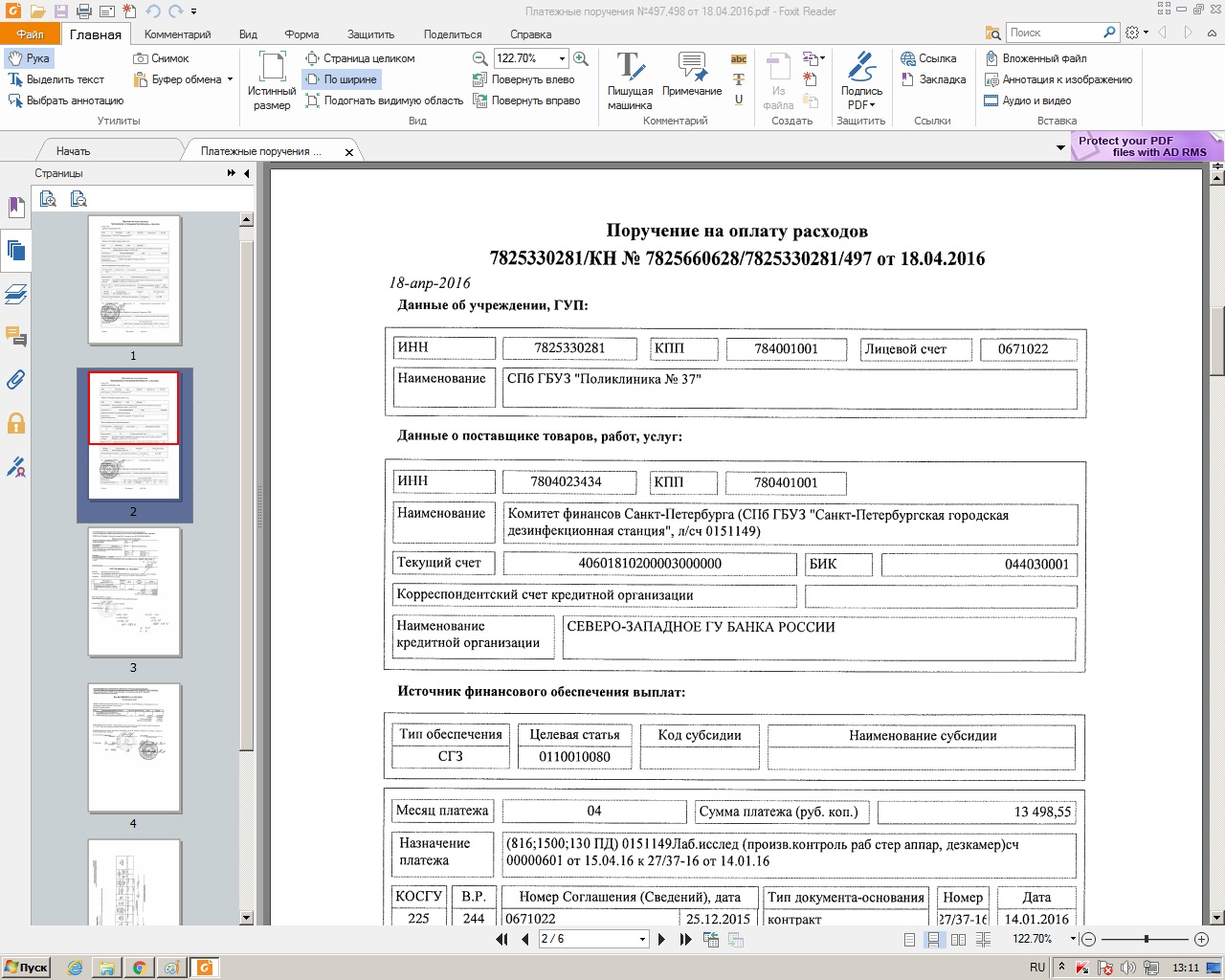The image size is (1225, 980).
Task: Select page 1 thumbnail
Action: pyautogui.click(x=134, y=279)
